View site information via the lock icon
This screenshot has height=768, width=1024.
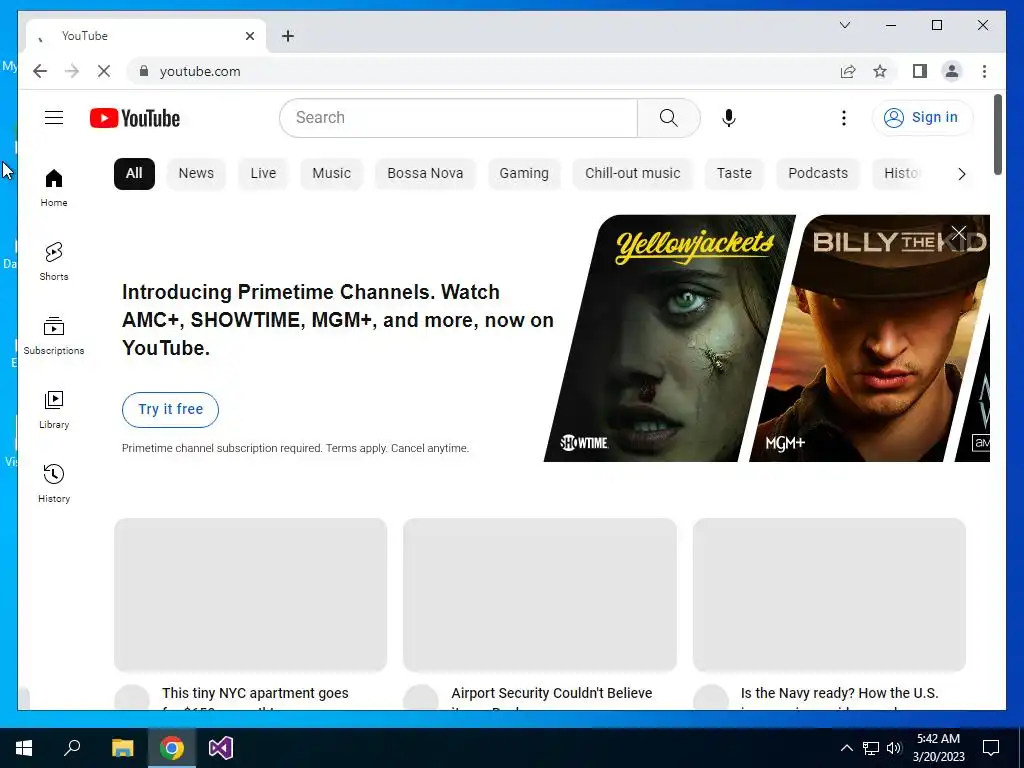point(144,71)
